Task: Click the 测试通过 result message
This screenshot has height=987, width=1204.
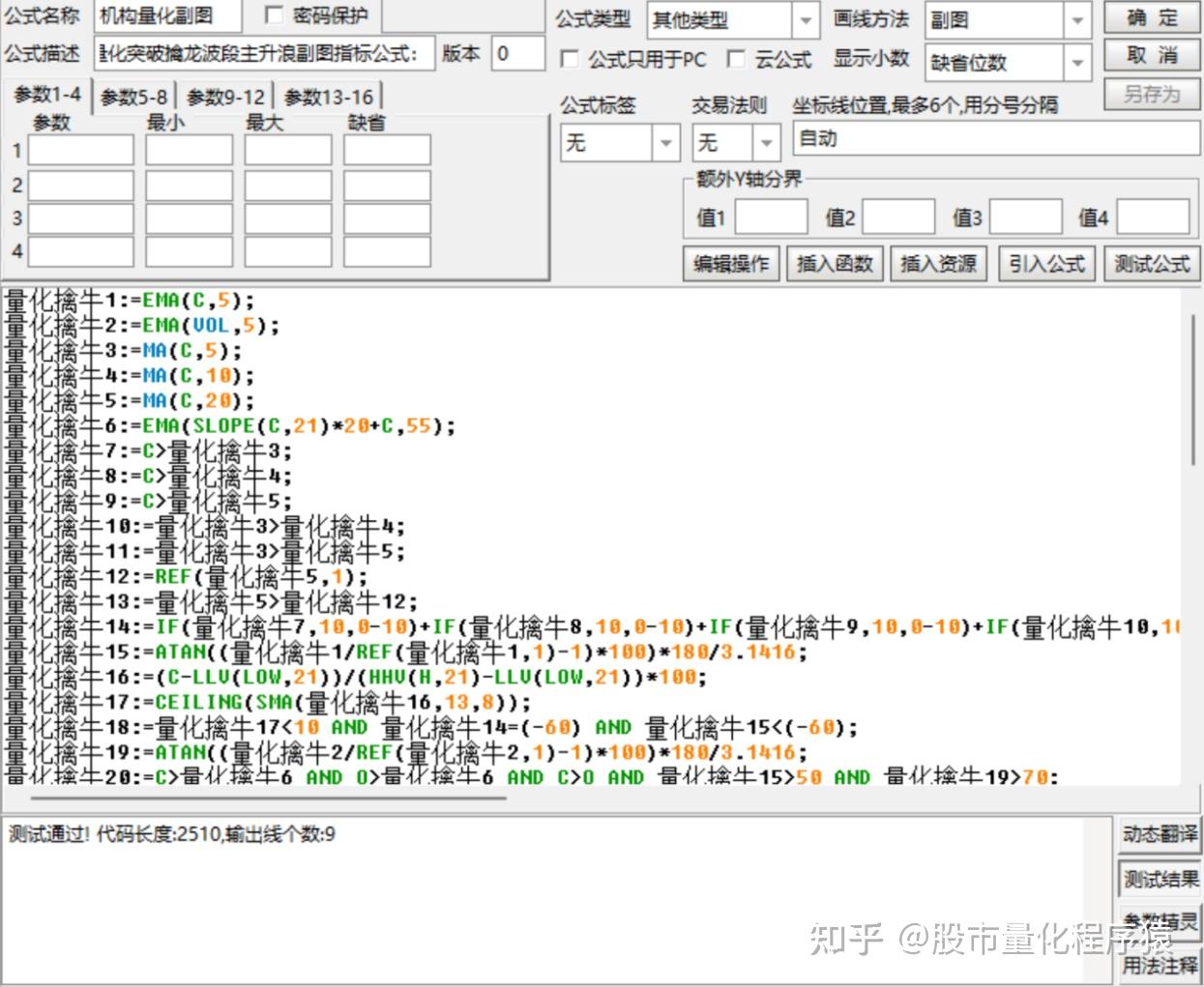Action: pos(172,834)
